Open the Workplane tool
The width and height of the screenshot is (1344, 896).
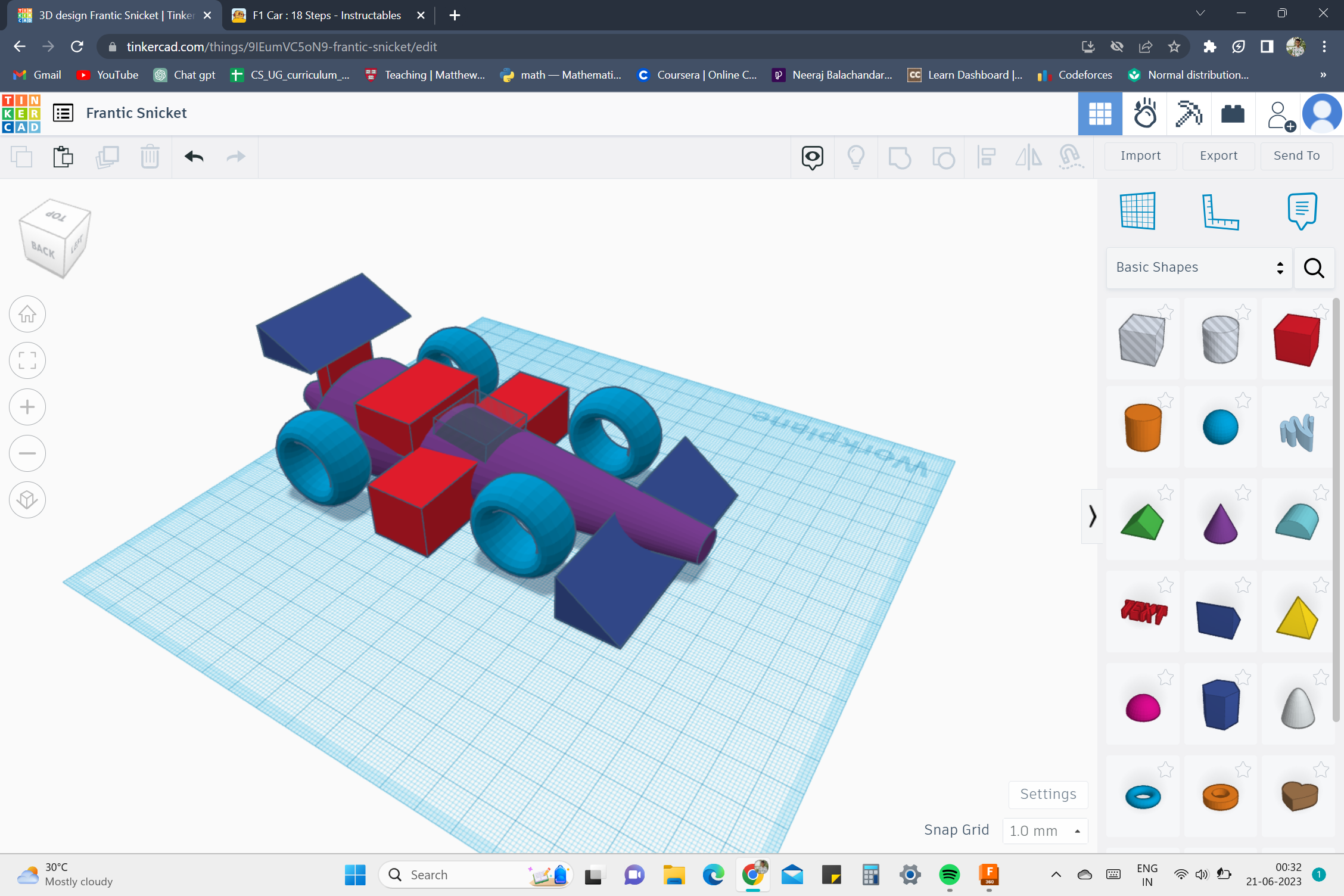pos(1137,210)
